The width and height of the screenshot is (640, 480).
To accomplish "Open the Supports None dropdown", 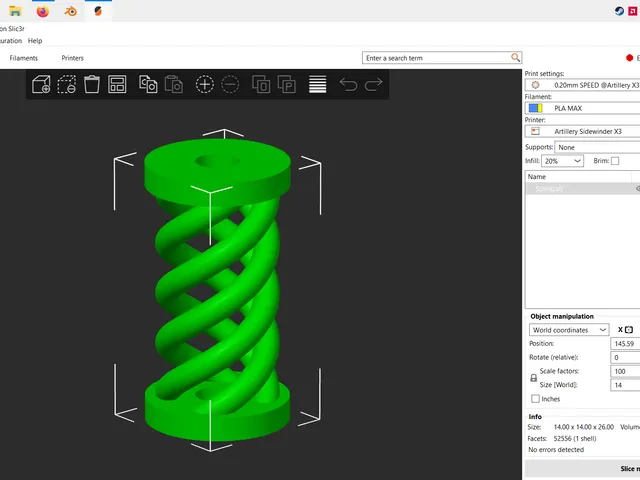I will click(x=597, y=147).
